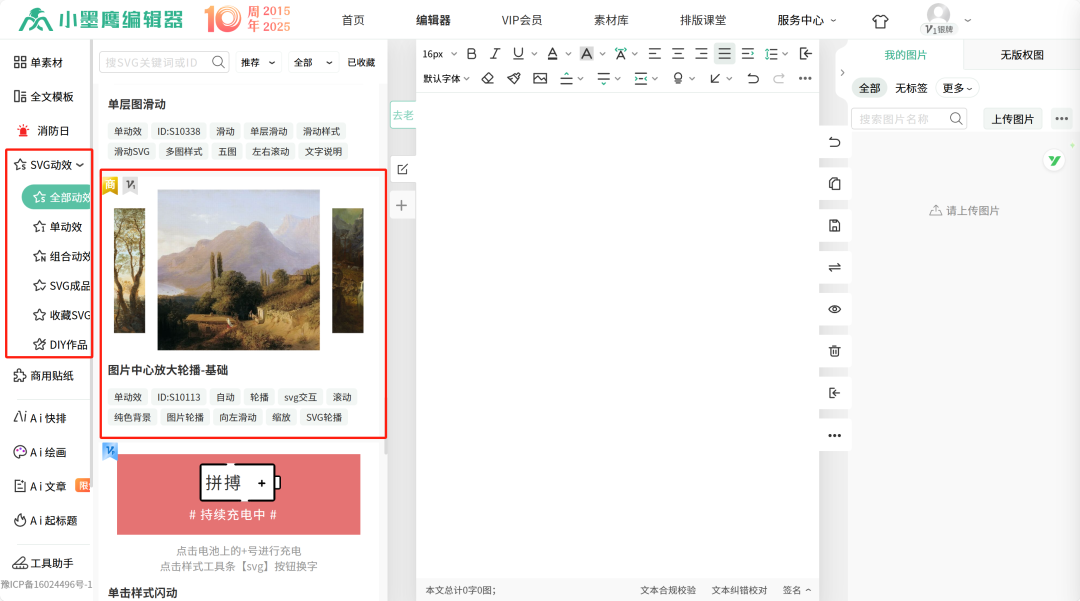1080x601 pixels.
Task: Click the italic formatting icon
Action: 495,54
